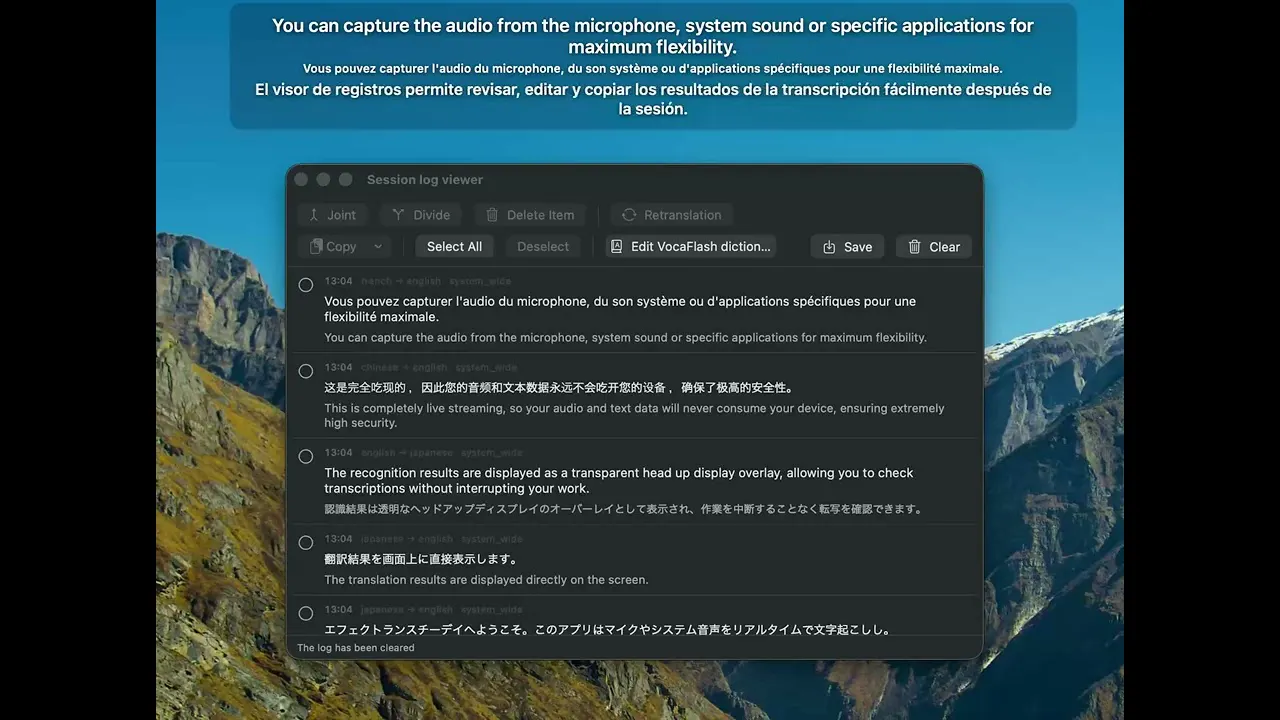Screen dimensions: 1280x720
Task: Click the Retranslation refresh icon button
Action: point(671,215)
